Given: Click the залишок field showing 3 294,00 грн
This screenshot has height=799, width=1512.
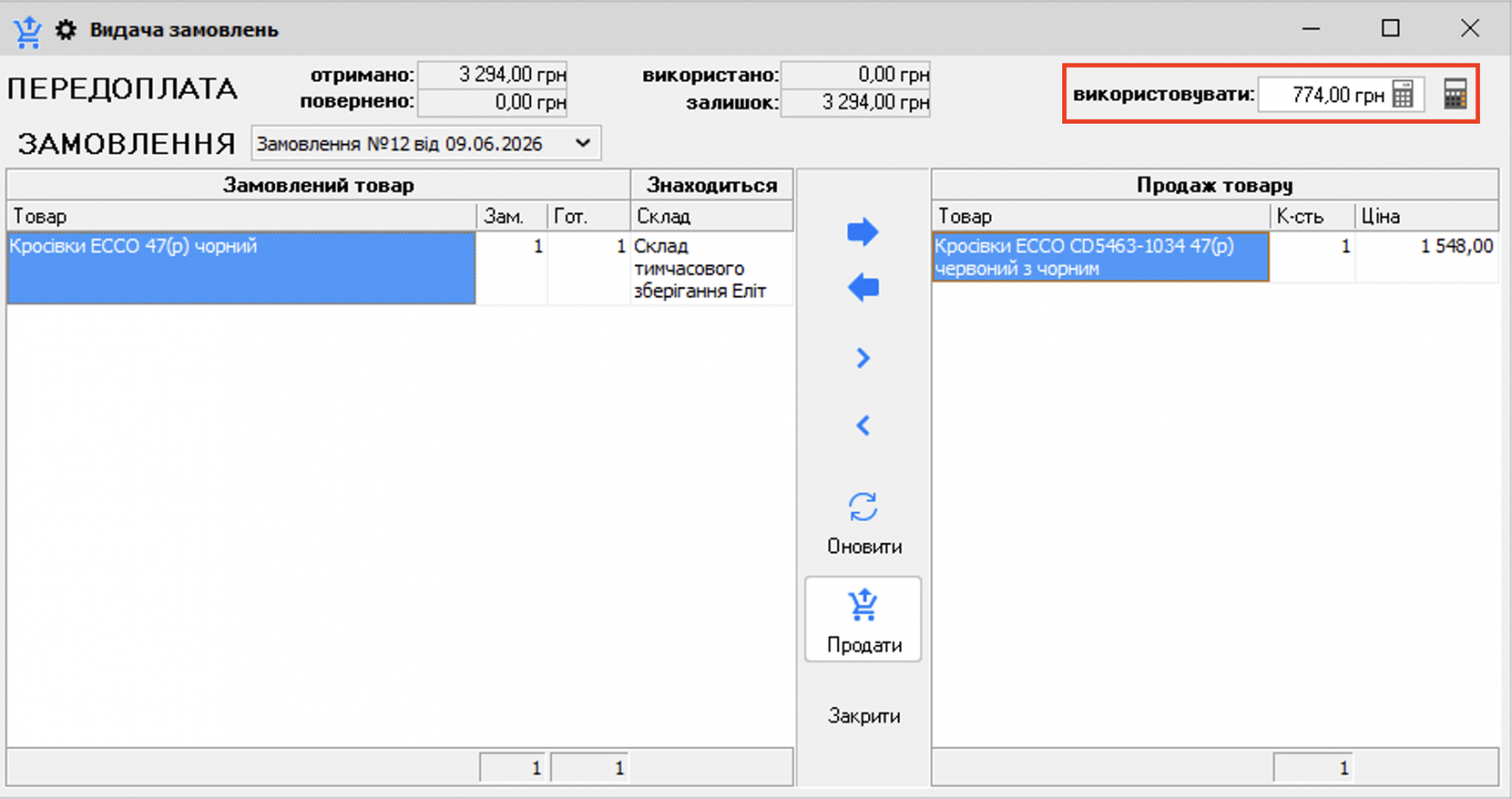Looking at the screenshot, I should click(x=856, y=102).
